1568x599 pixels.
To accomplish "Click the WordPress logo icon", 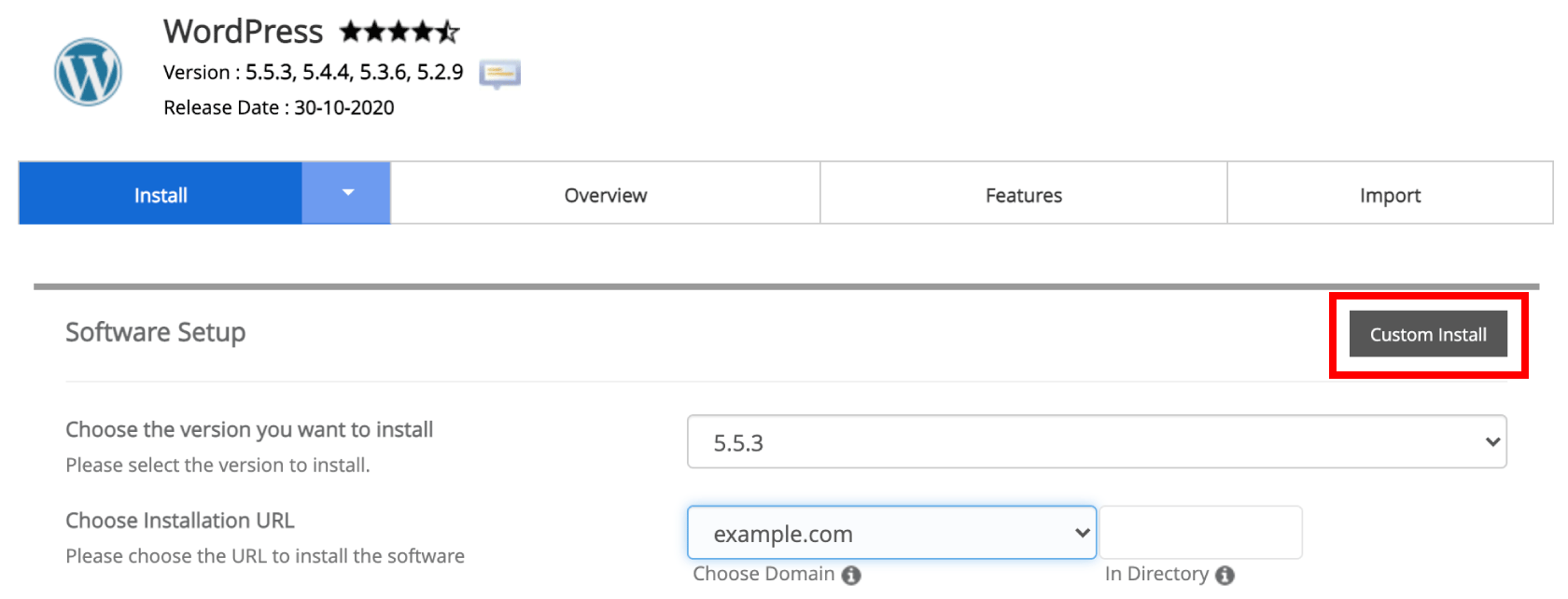I will click(x=88, y=72).
